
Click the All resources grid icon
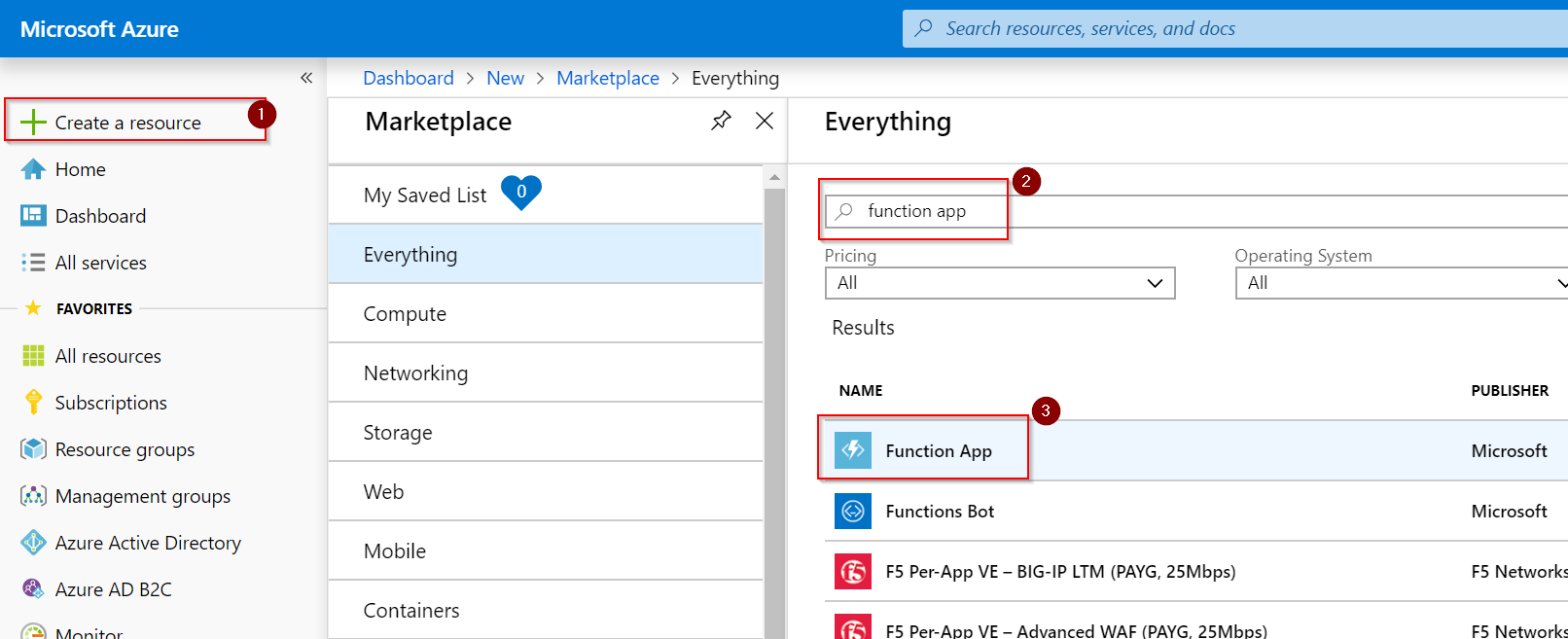pyautogui.click(x=33, y=356)
